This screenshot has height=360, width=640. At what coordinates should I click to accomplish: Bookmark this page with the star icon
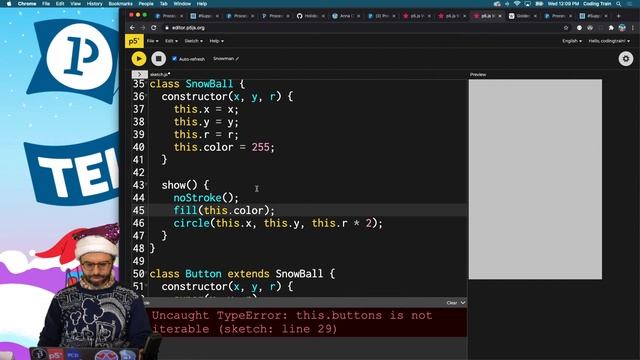(x=566, y=28)
